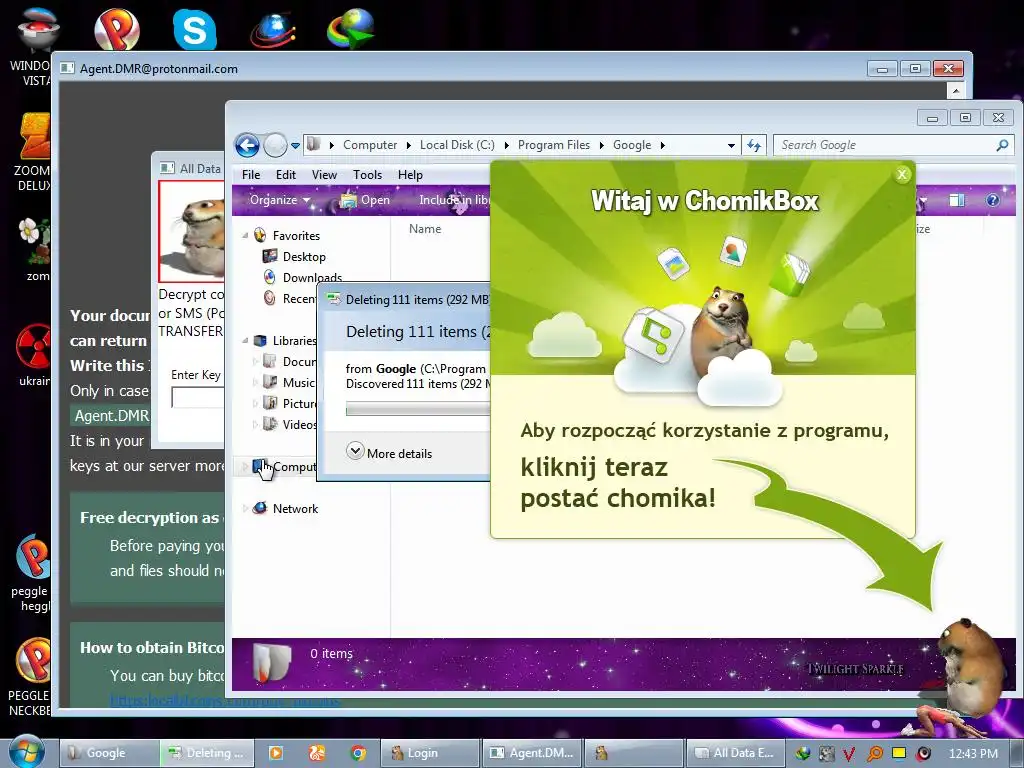Screen dimensions: 1024x768
Task: Open the Help menu in Explorer
Action: 410,174
